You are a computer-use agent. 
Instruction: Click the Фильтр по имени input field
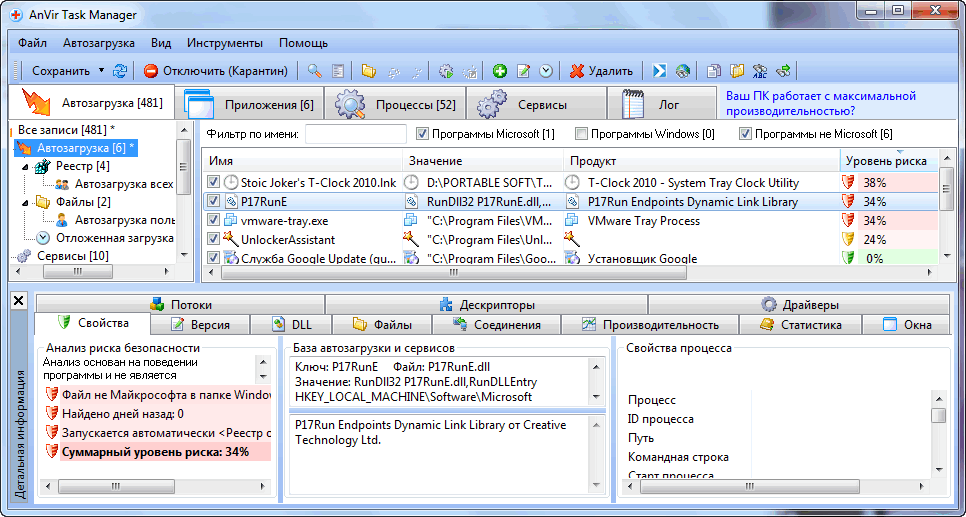(x=355, y=134)
